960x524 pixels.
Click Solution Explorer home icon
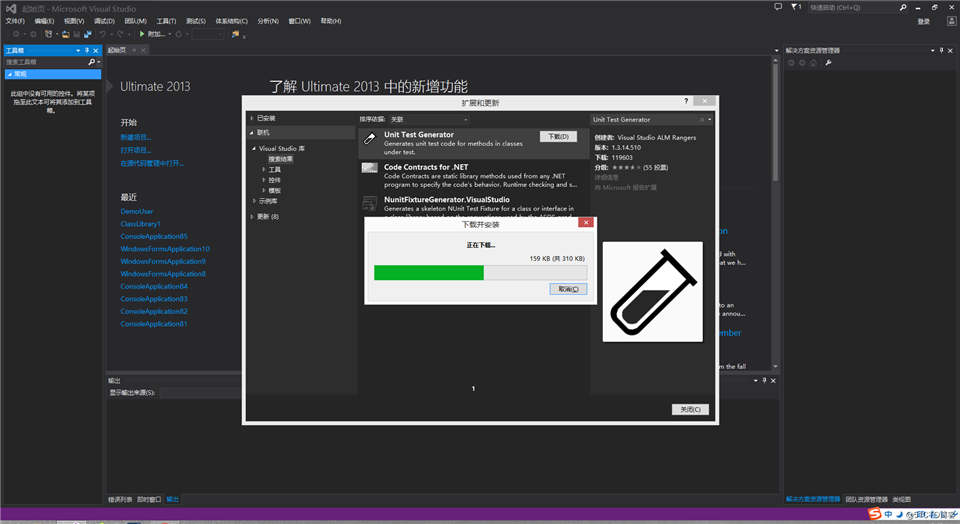(813, 62)
